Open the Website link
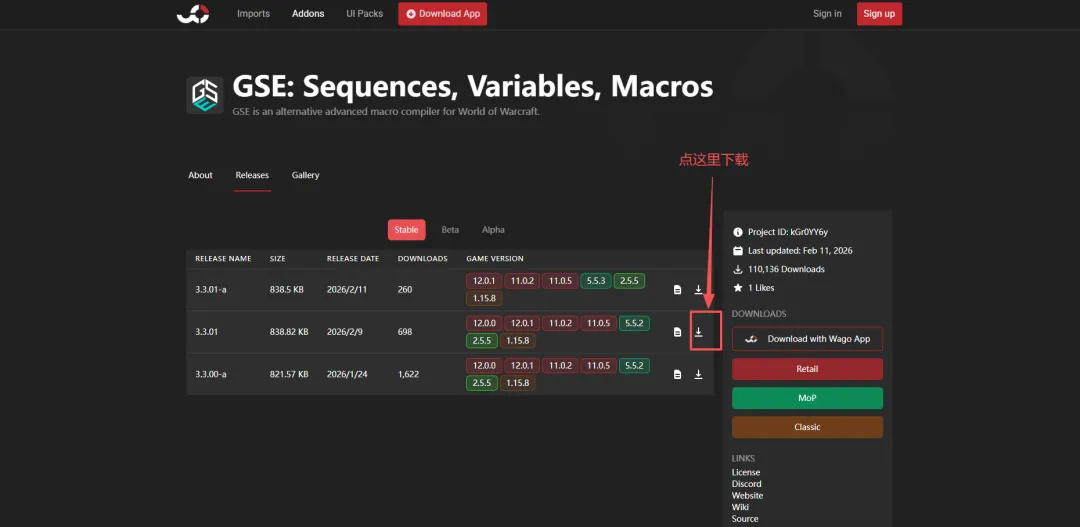Screen dimensions: 1080x527 tap(747, 496)
